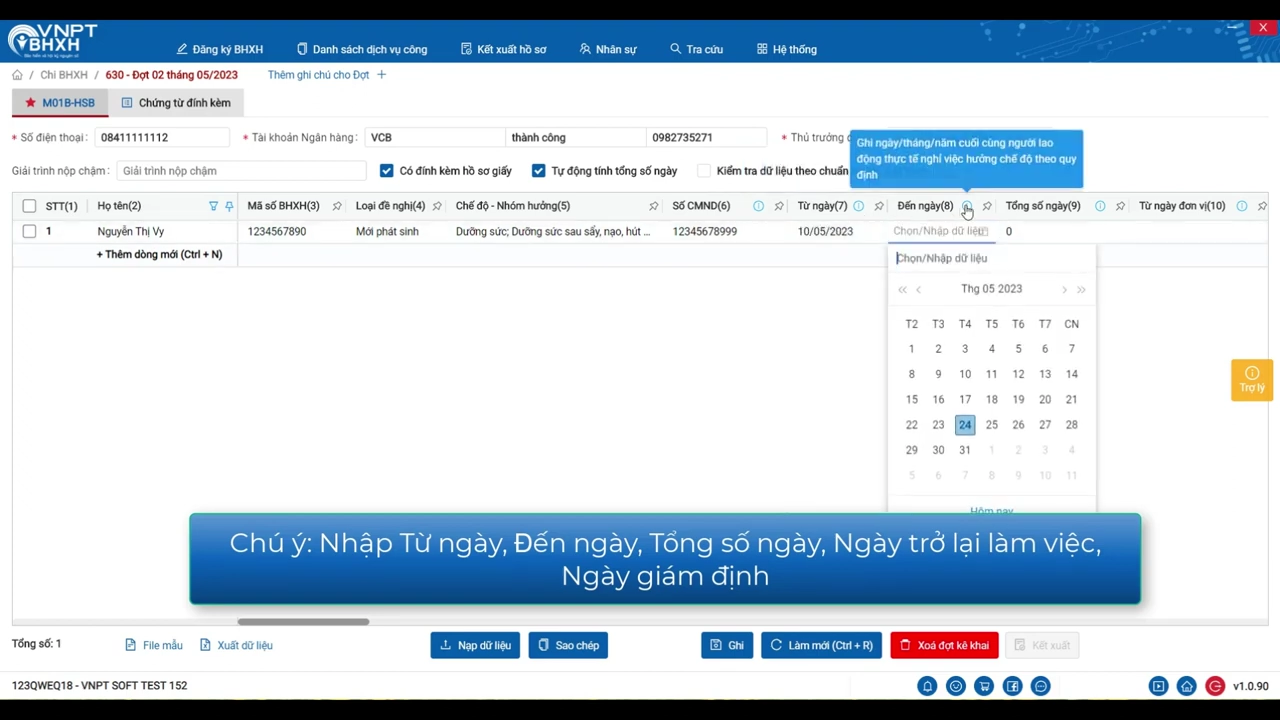
Task: Click the filter icon in Họ tên column
Action: click(213, 206)
